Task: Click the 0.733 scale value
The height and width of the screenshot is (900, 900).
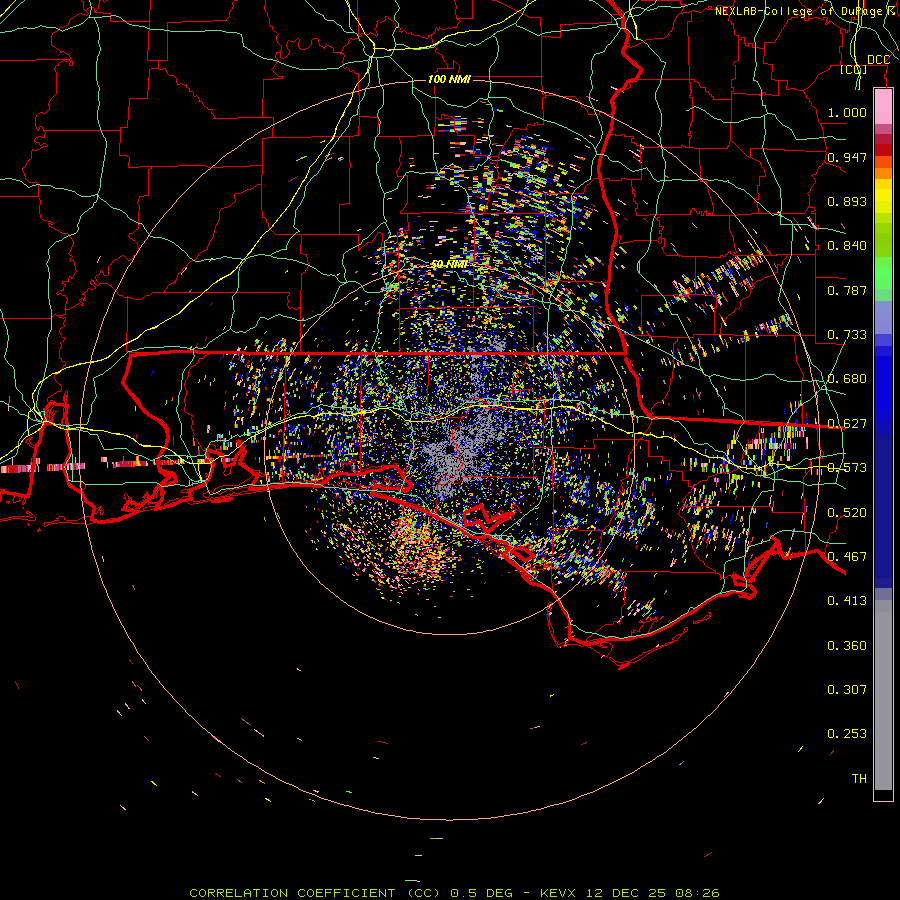Action: [847, 335]
